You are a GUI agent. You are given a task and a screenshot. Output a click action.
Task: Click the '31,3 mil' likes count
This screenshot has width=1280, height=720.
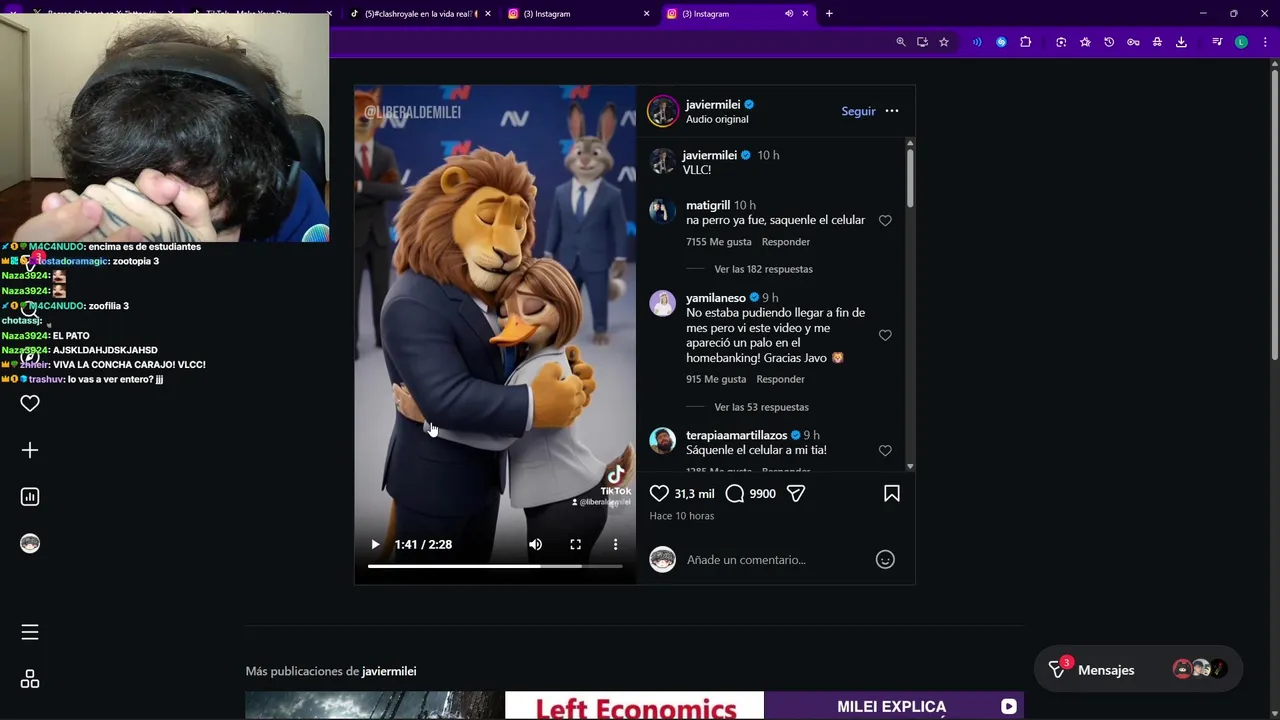[694, 493]
